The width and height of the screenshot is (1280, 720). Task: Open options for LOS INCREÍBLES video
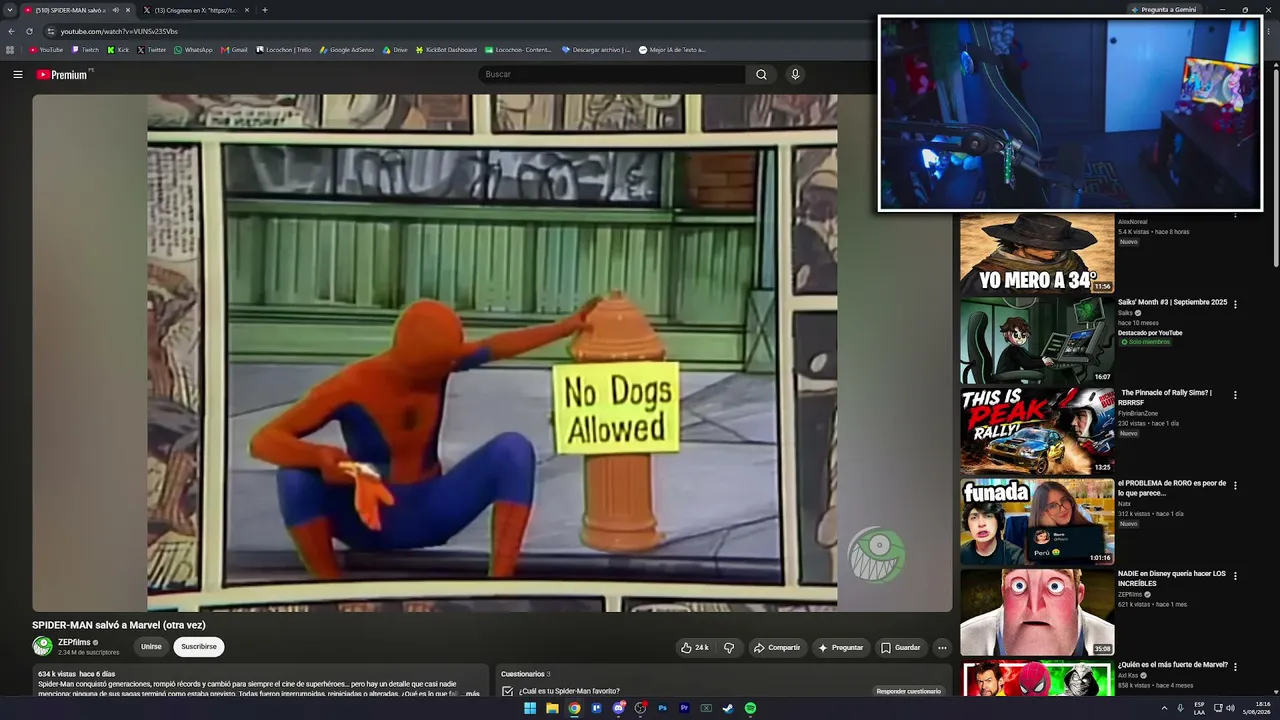click(1235, 576)
